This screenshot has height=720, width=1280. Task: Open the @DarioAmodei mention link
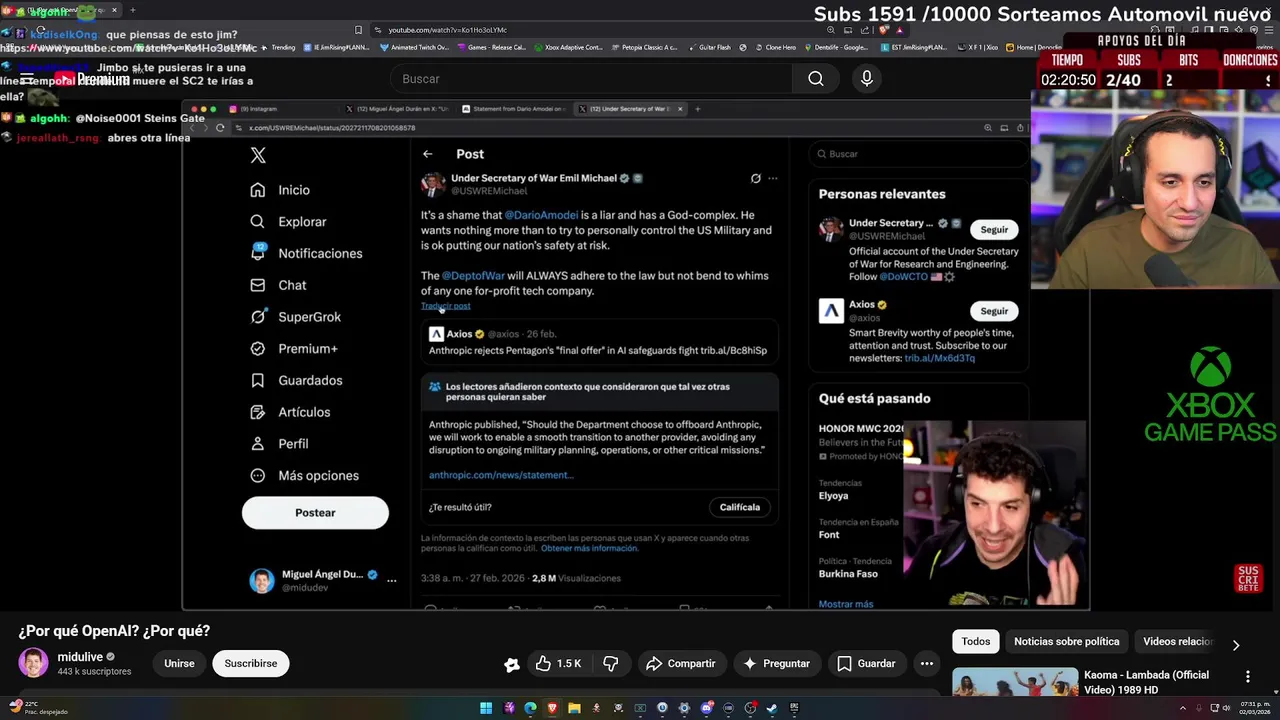(541, 215)
